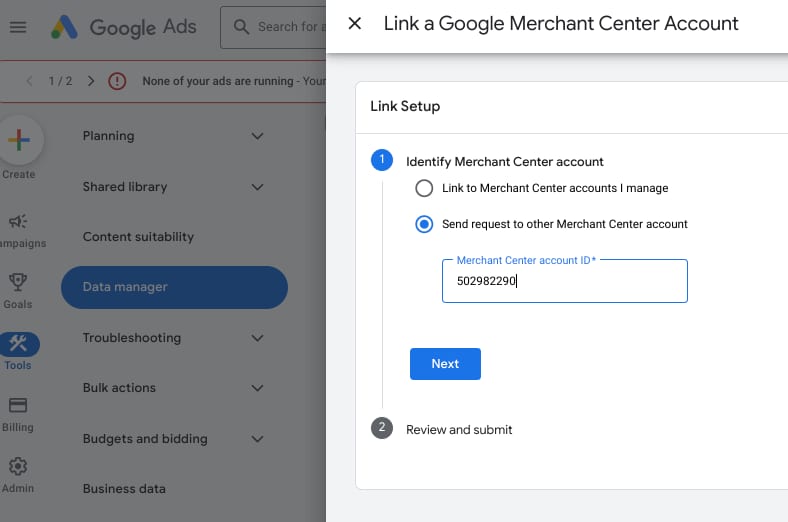Open the Data manager menu item
The width and height of the screenshot is (788, 522).
click(174, 288)
